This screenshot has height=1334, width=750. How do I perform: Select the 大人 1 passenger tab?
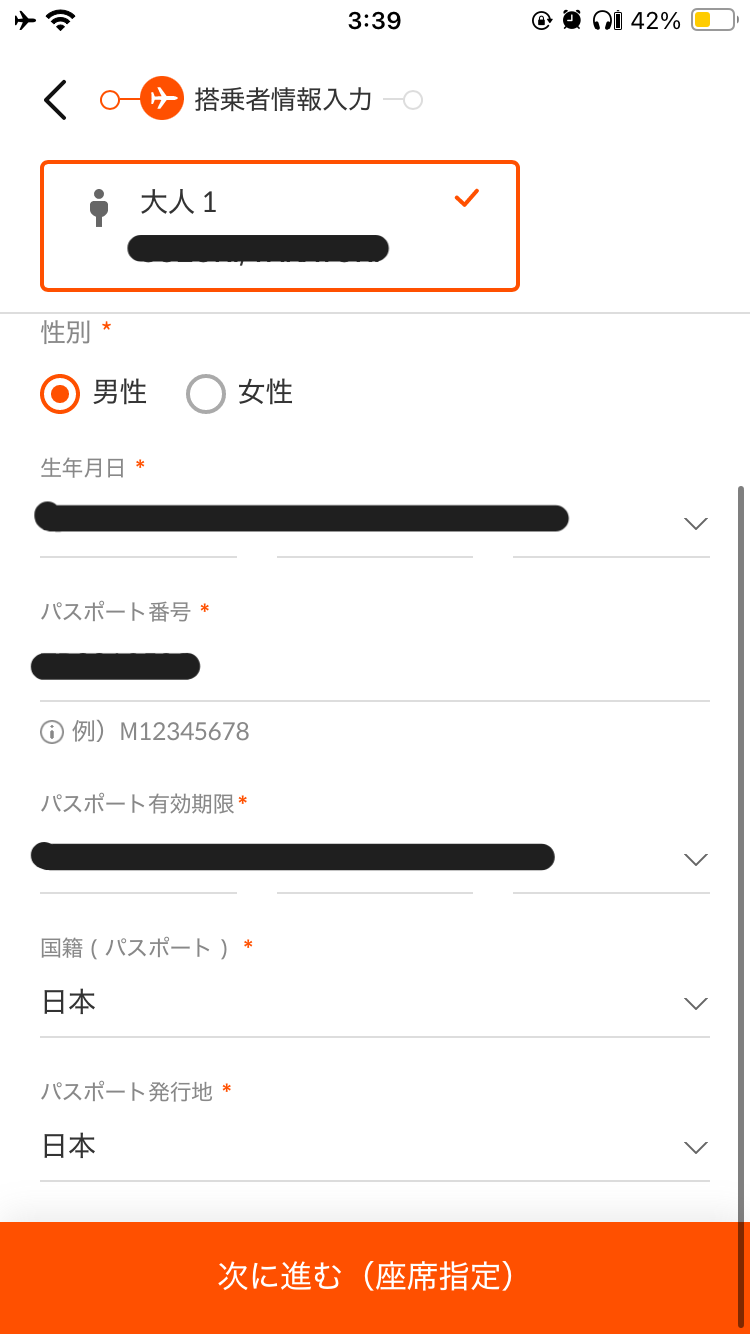(x=279, y=226)
